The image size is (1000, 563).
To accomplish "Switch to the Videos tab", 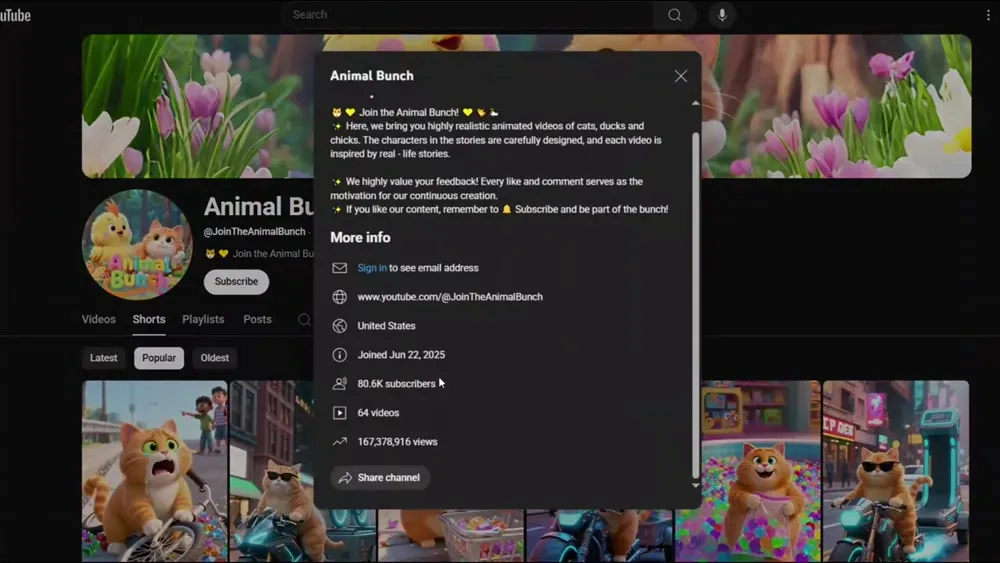I will (99, 320).
